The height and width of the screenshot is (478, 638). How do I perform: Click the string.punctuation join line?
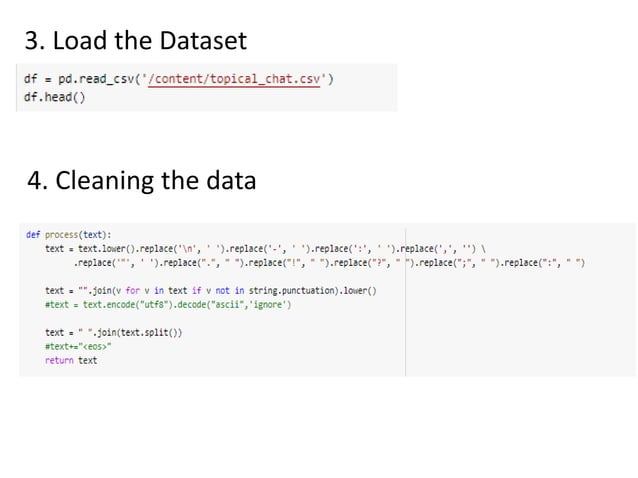211,290
